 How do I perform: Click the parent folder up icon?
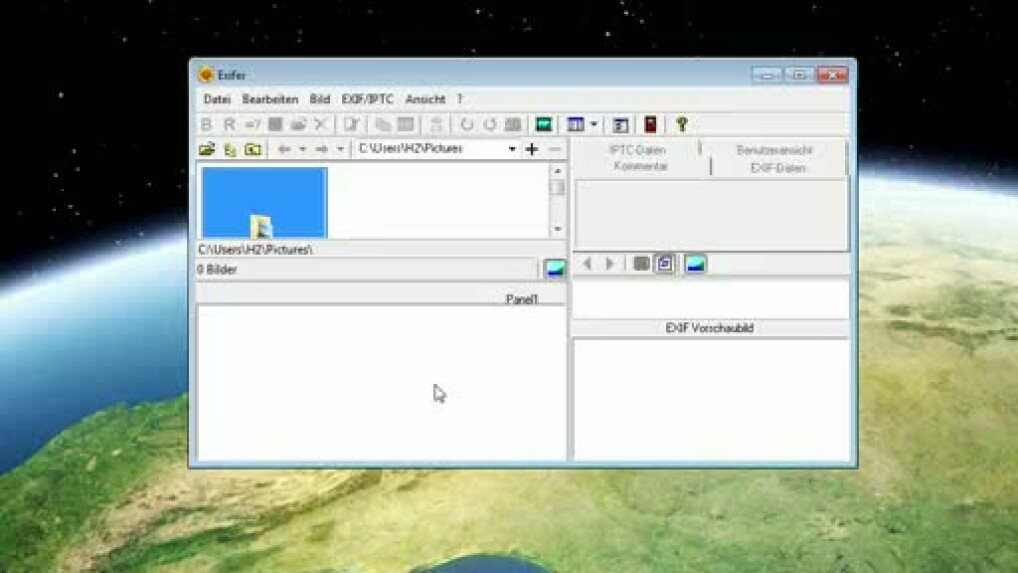(253, 149)
